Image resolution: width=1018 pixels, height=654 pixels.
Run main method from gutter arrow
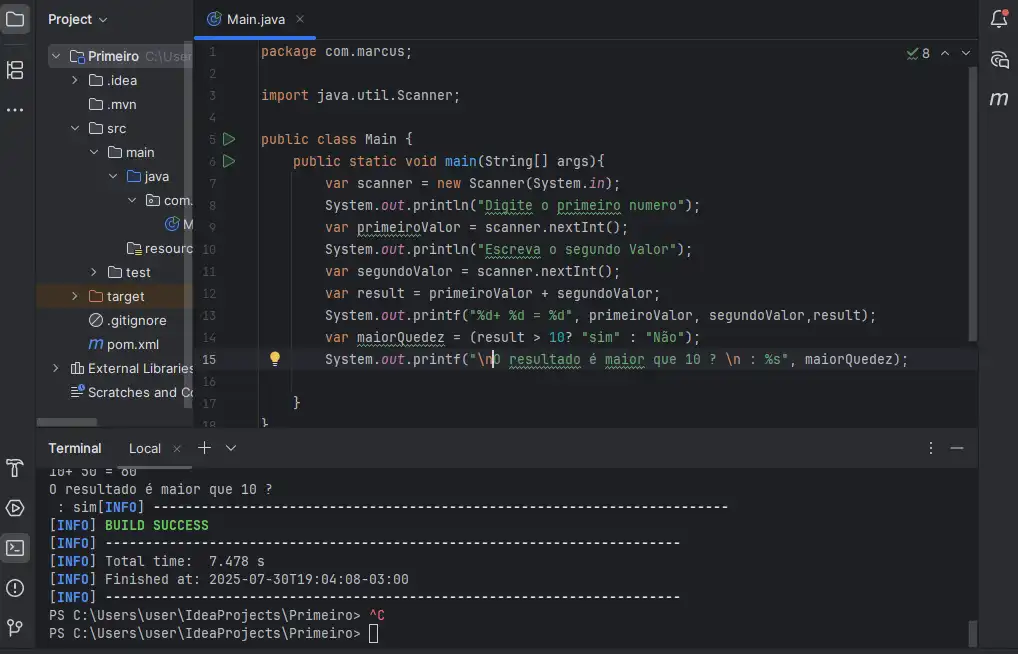point(229,161)
